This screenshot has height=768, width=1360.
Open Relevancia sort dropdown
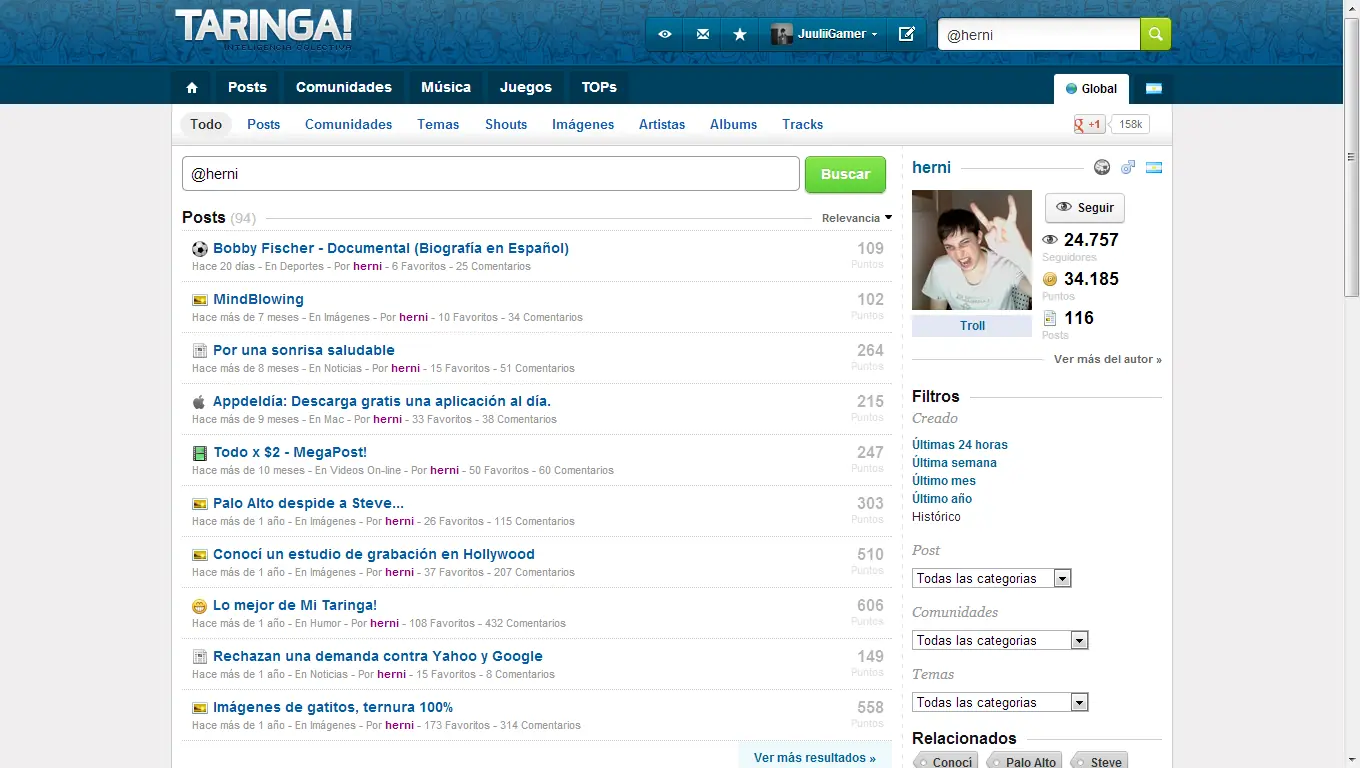pyautogui.click(x=856, y=218)
